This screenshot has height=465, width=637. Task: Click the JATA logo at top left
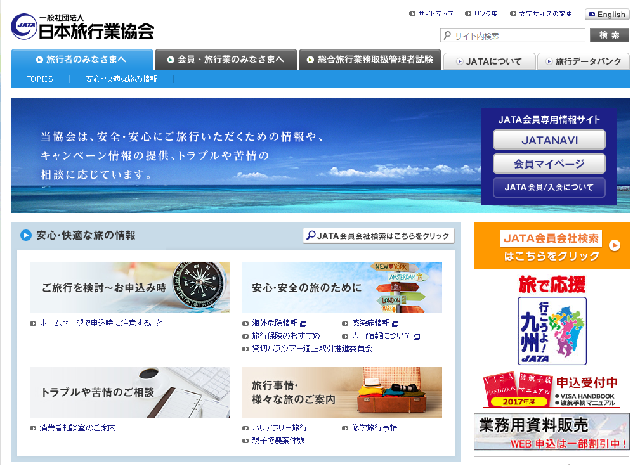pos(83,27)
